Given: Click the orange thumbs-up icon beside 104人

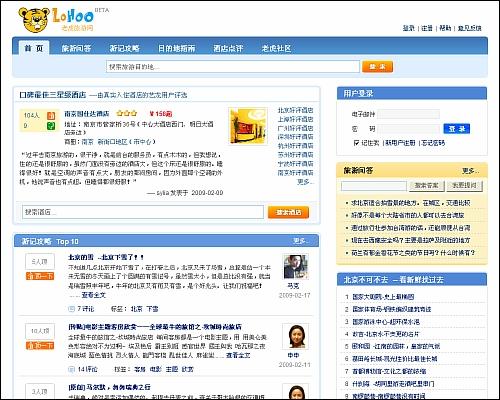Looking at the screenshot, I should click(51, 116).
